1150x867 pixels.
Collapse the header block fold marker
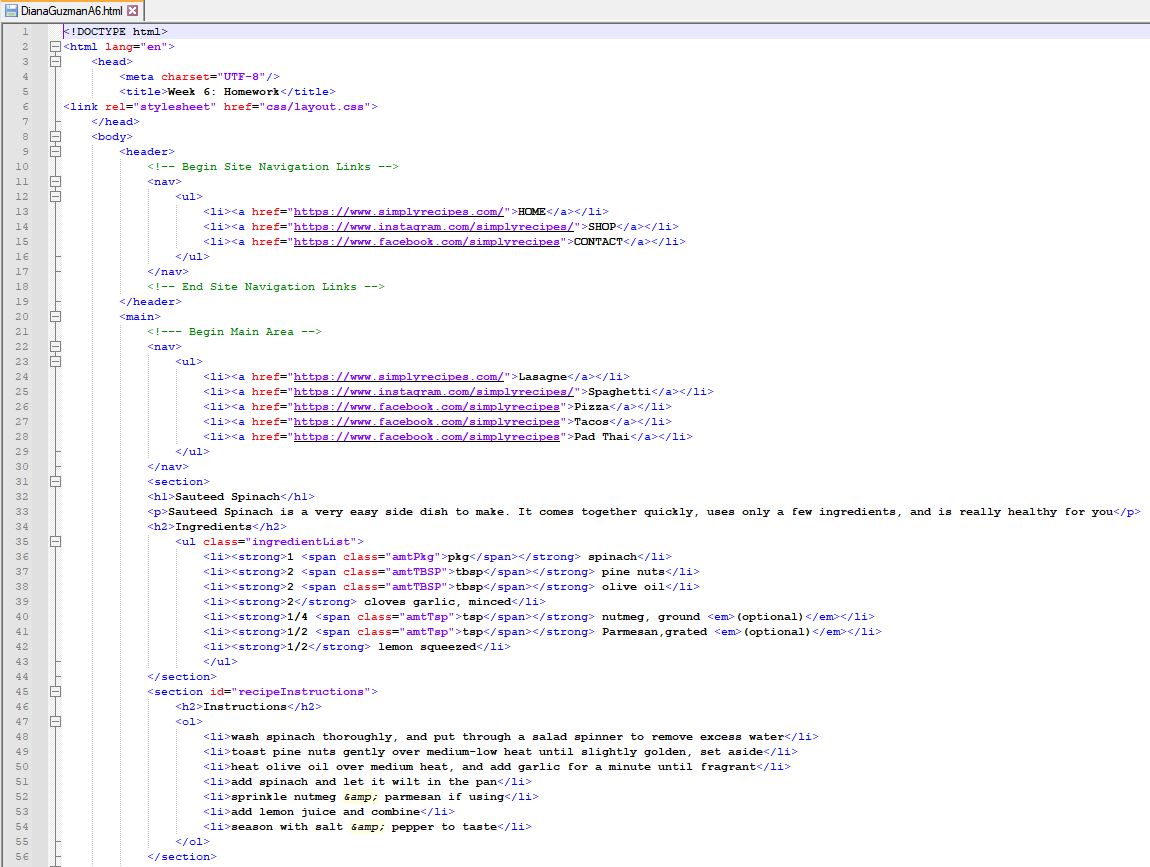coord(56,151)
